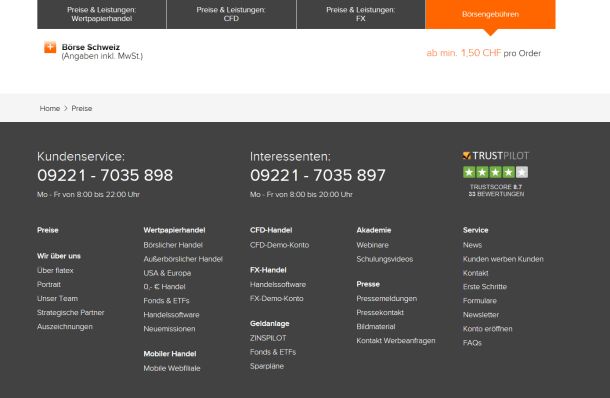Open the Trustpilot logo
This screenshot has width=610, height=398.
point(496,156)
